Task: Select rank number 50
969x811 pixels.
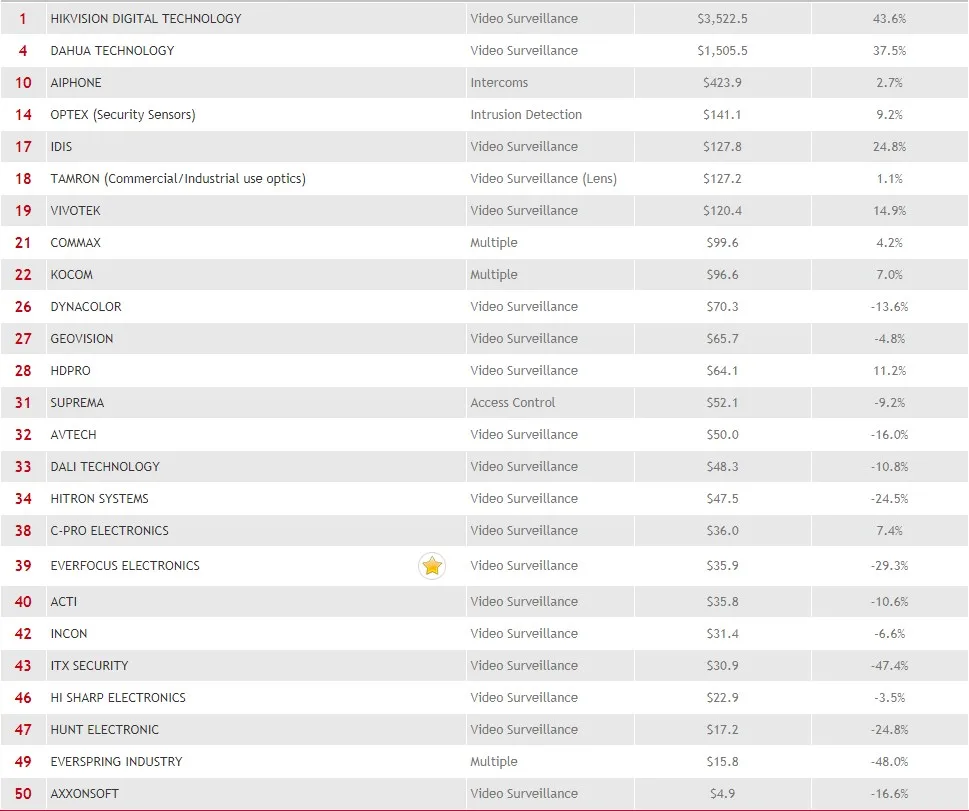Action: pos(23,794)
